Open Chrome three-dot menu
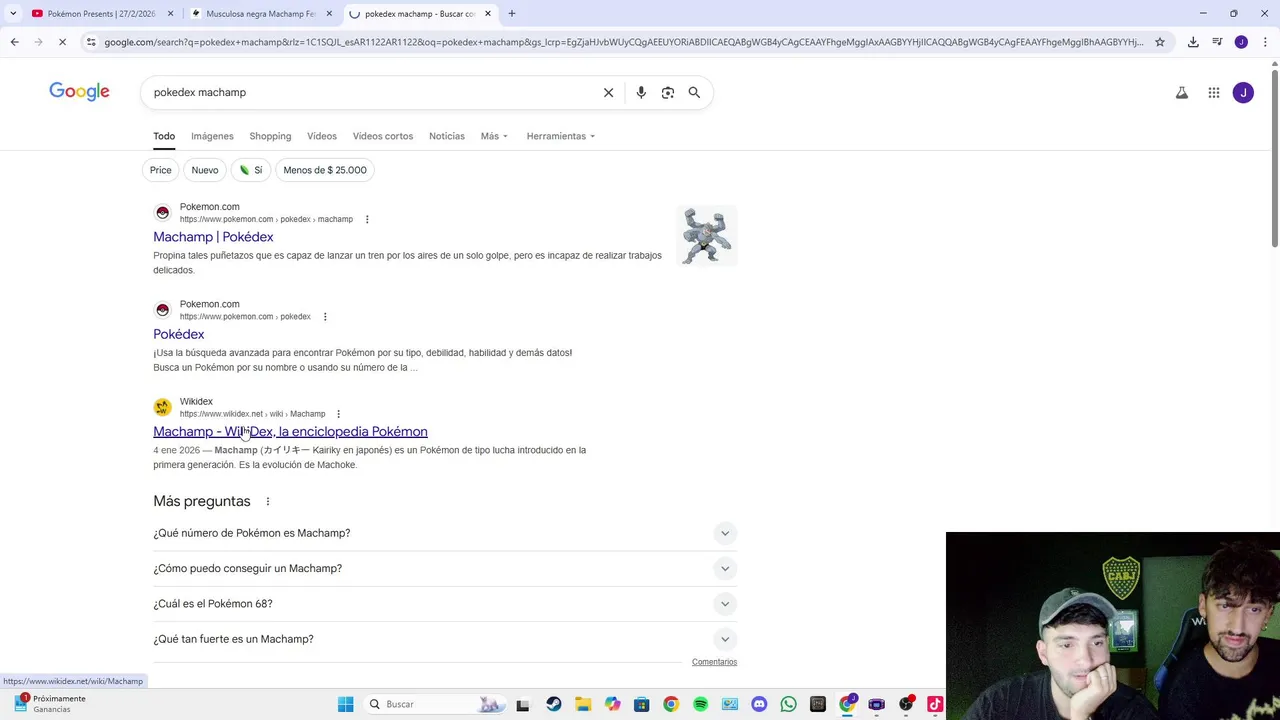 (1265, 42)
